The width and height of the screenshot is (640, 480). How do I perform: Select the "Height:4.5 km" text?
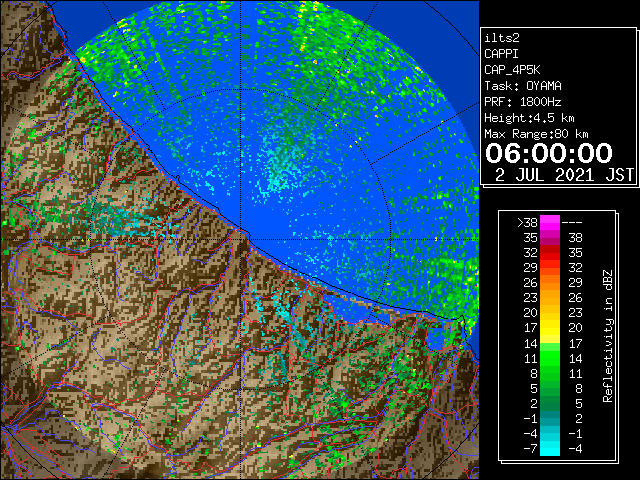pyautogui.click(x=529, y=118)
